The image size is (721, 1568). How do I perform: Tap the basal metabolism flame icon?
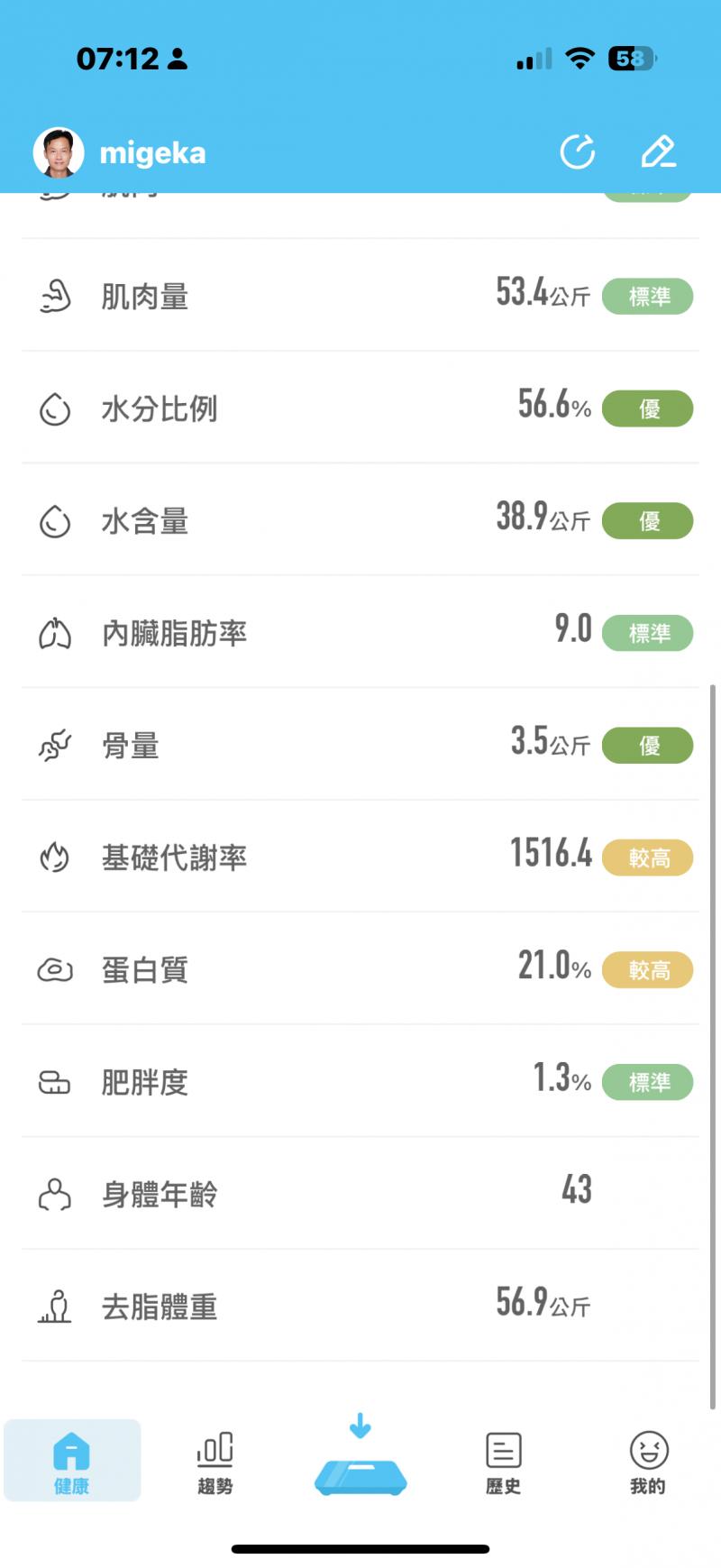55,857
